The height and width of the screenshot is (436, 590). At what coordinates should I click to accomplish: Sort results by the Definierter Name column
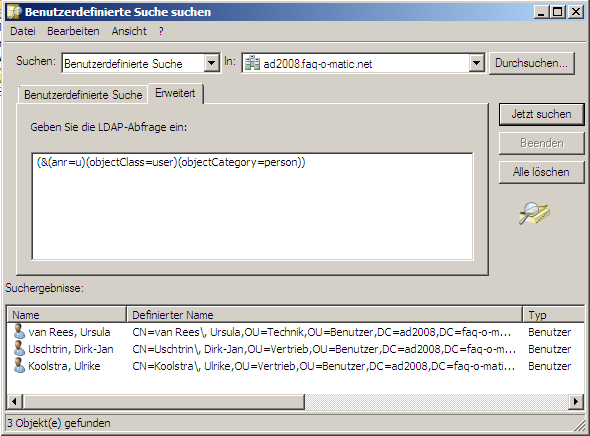[324, 314]
